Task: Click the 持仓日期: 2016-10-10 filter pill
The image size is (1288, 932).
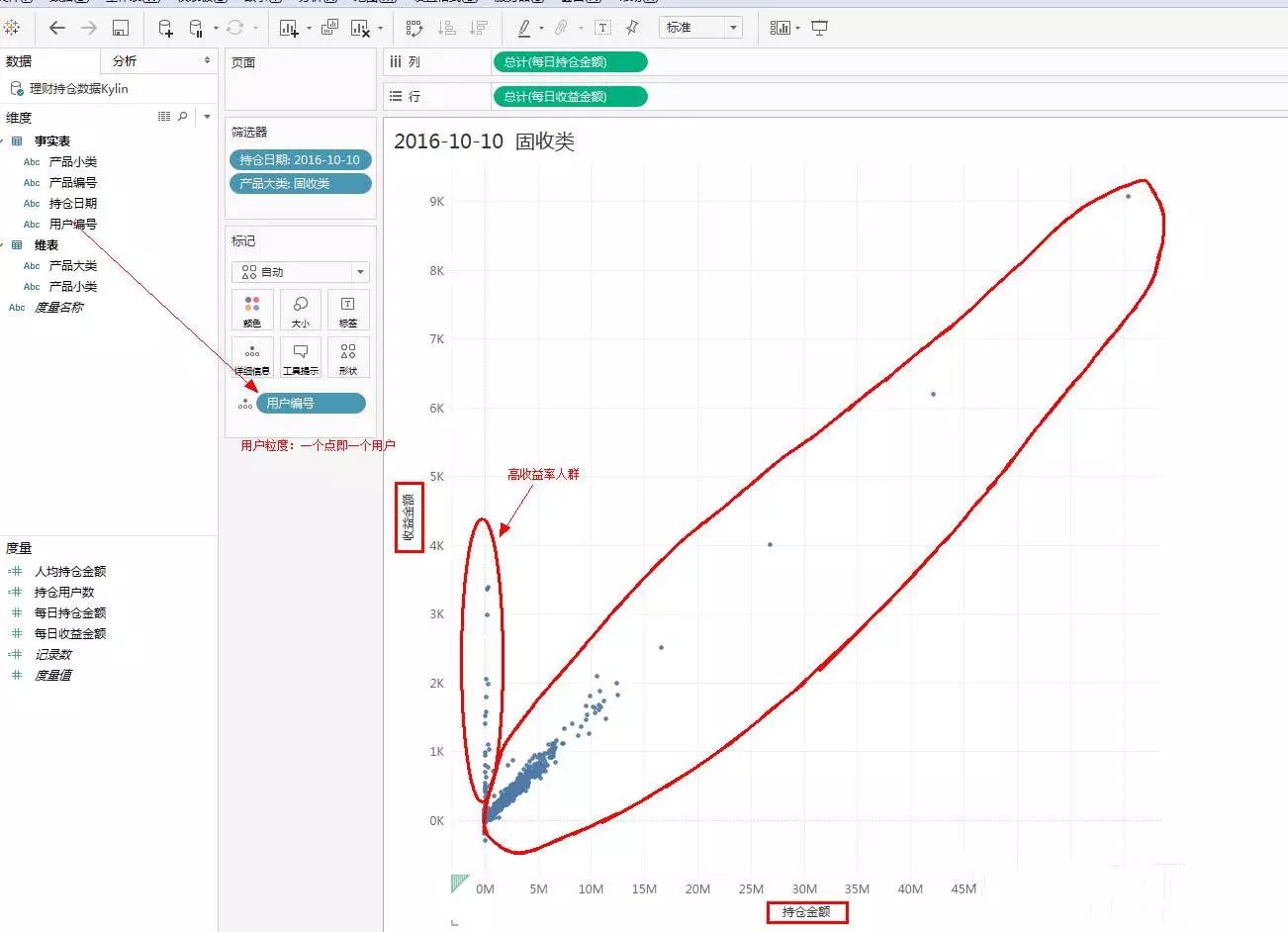Action: [301, 160]
